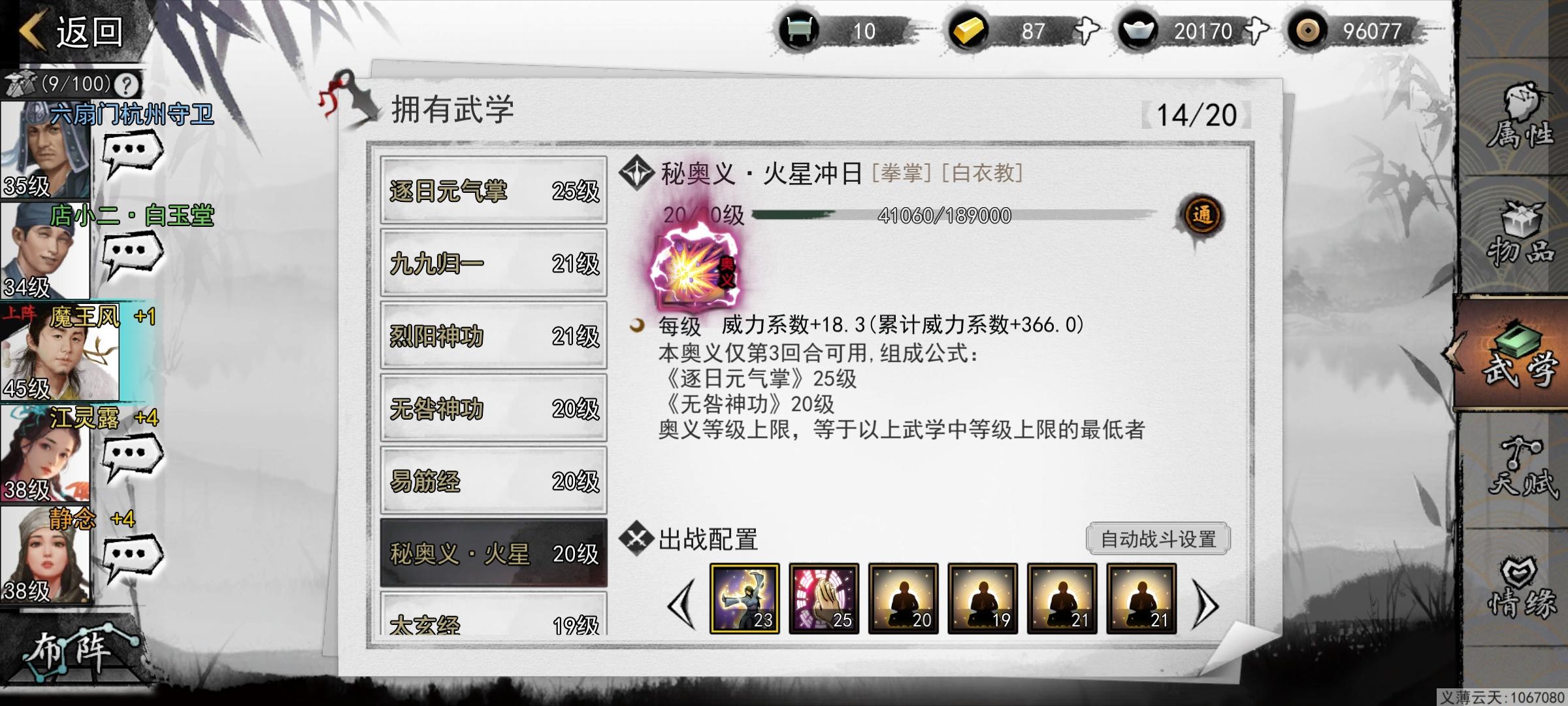Open chat bubble for 六扇门杭州守卫

tap(133, 152)
